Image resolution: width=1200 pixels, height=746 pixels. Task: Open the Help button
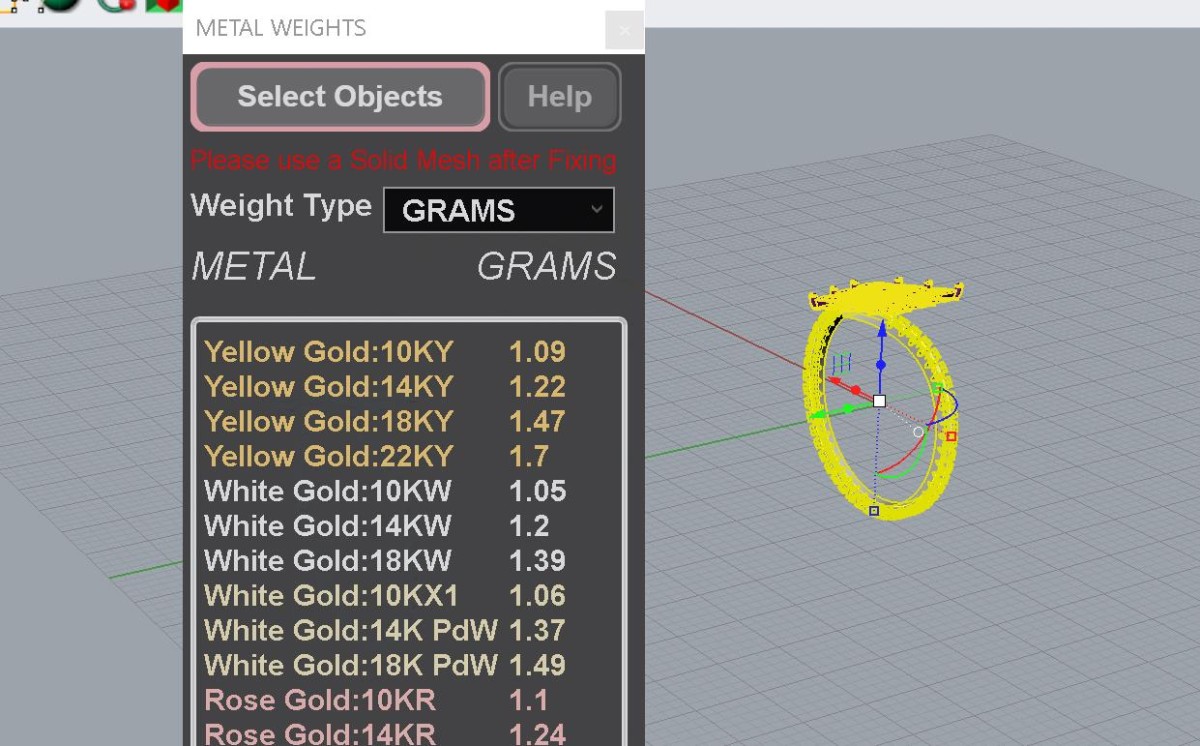pos(560,97)
